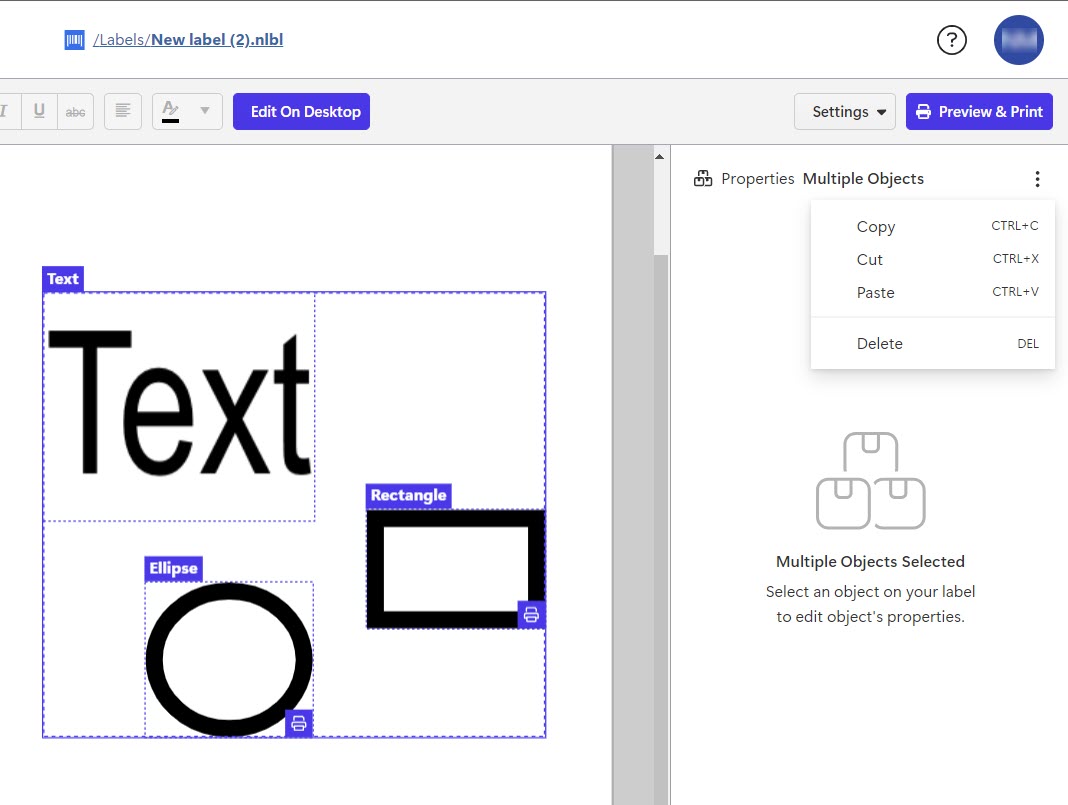The width and height of the screenshot is (1068, 805).
Task: Click the black rectangle shape
Action: click(x=455, y=569)
